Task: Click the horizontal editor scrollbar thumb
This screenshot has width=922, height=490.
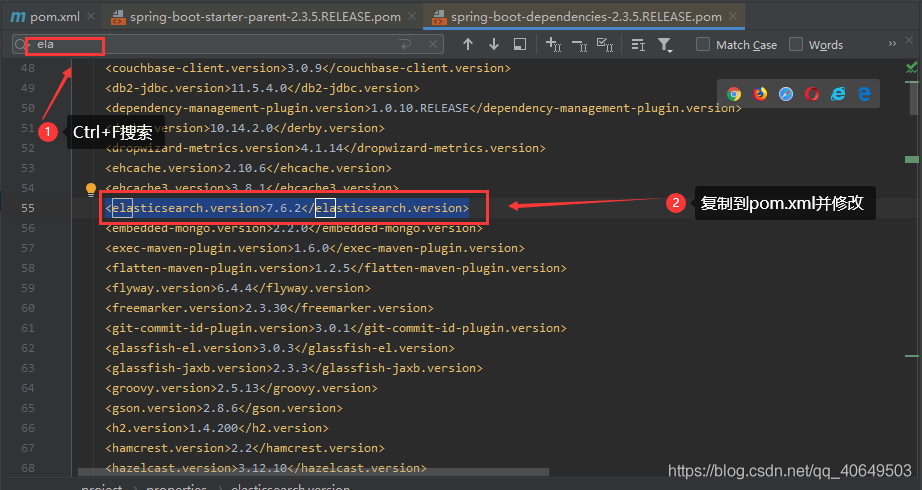Action: click(x=313, y=472)
